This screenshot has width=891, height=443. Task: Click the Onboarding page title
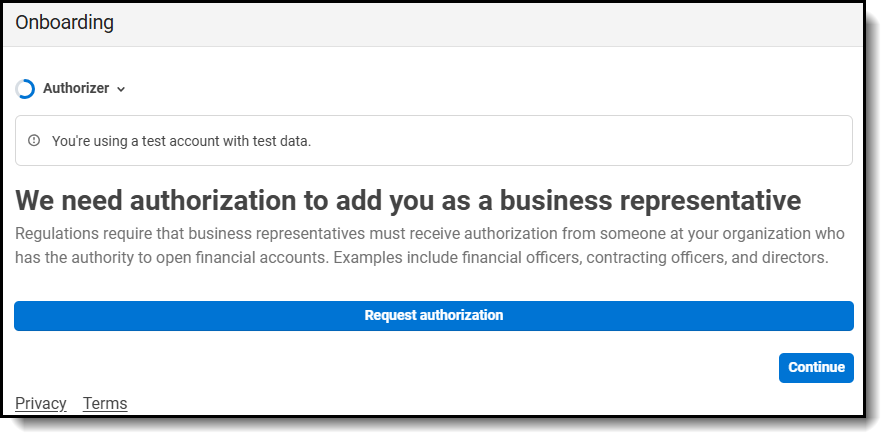pyautogui.click(x=64, y=22)
